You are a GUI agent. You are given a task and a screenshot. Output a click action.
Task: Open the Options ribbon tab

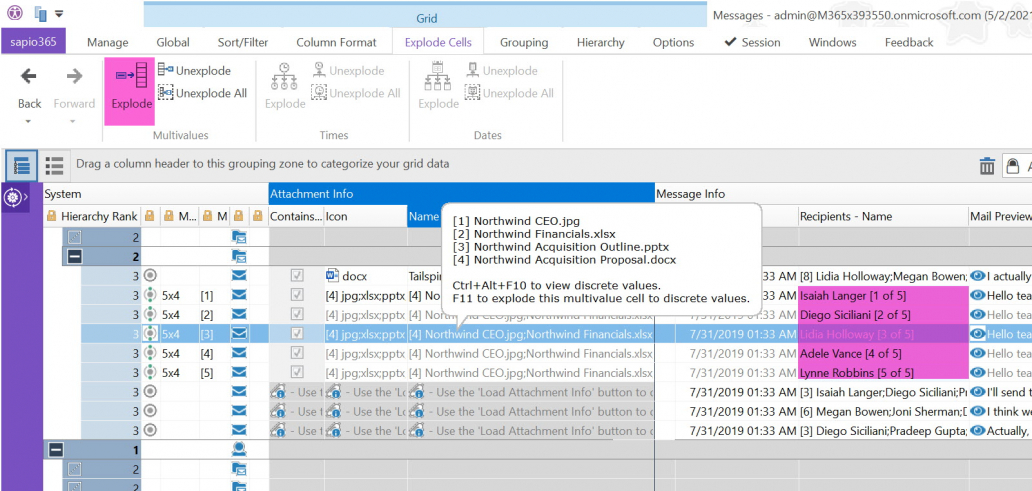(x=673, y=42)
